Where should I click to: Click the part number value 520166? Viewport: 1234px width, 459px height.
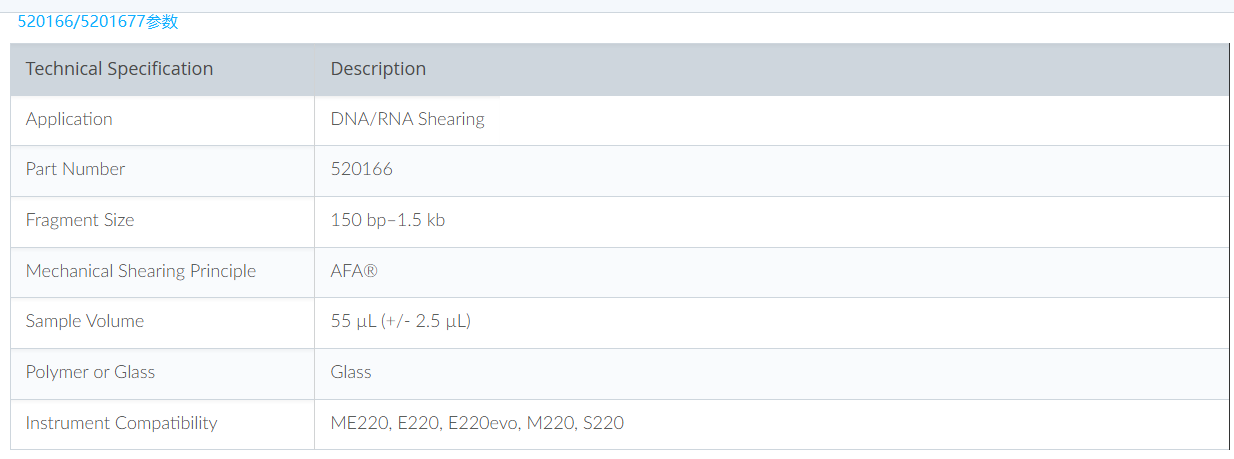[361, 169]
